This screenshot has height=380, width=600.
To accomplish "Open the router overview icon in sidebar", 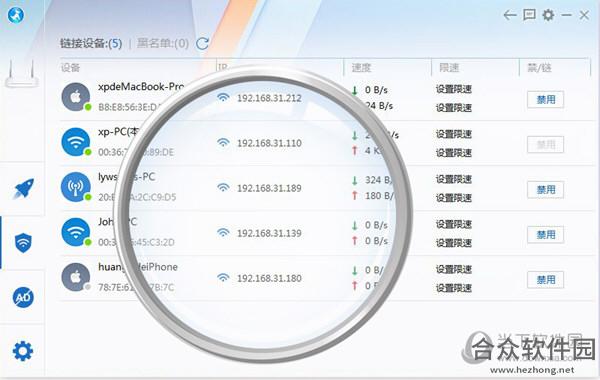I will click(22, 74).
